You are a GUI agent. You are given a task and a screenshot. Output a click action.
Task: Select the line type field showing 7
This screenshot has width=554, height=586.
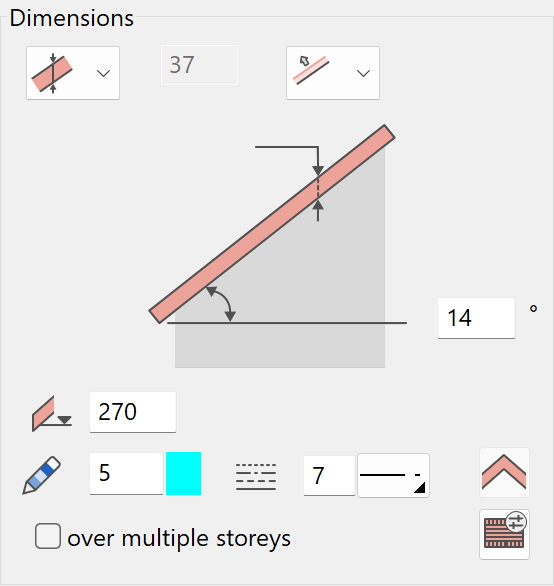pos(329,476)
